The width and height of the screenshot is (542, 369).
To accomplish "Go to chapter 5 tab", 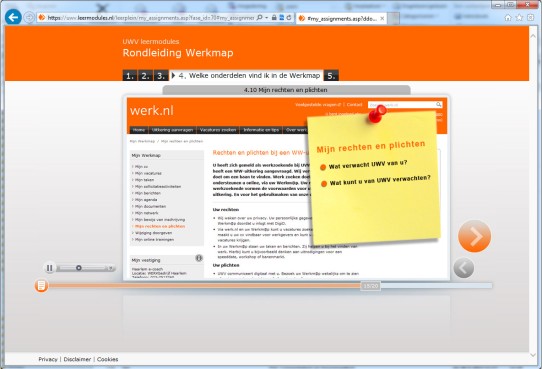I will [x=331, y=75].
